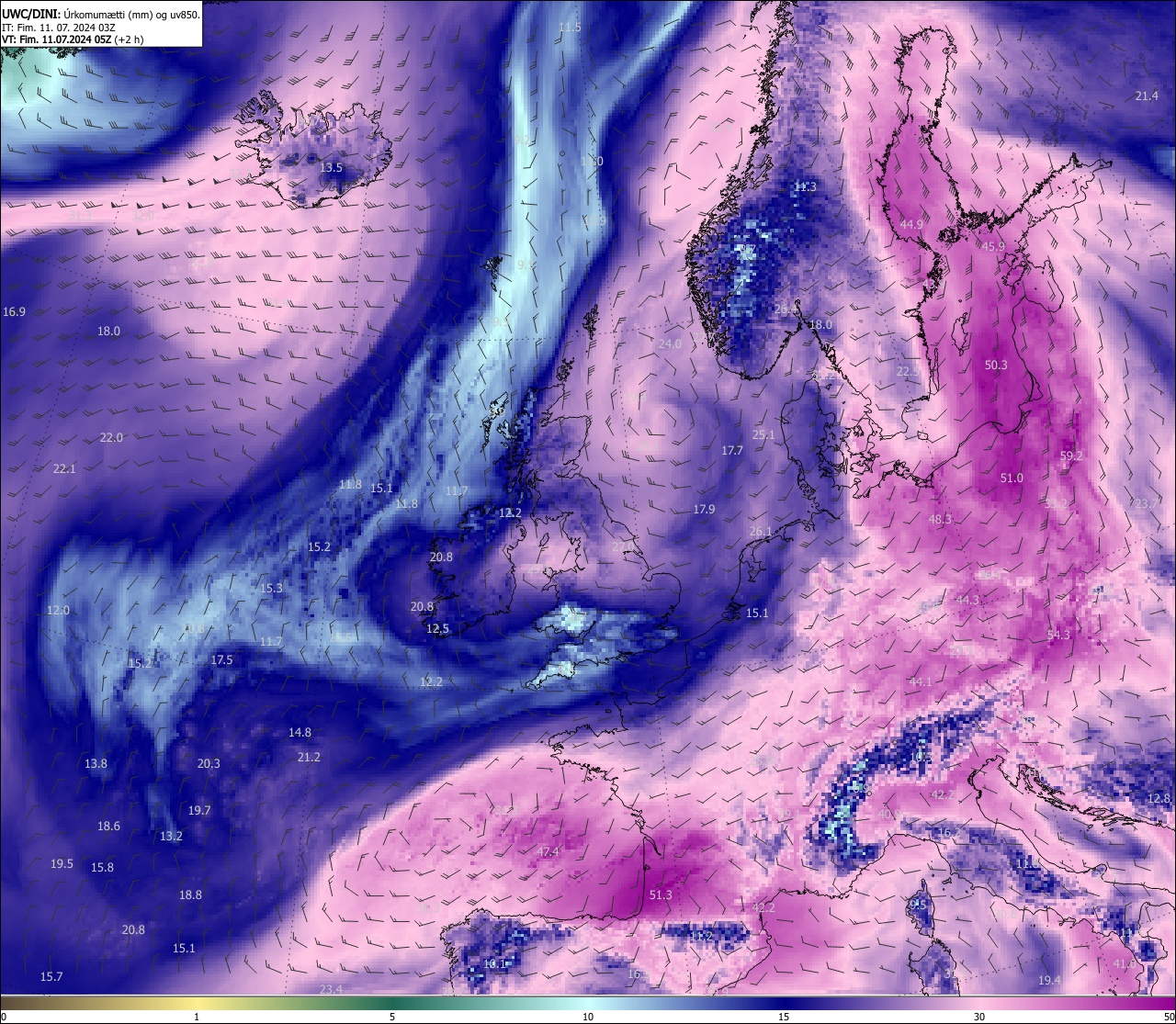Screen dimensions: 1176x1024
Task: Click the 'UWC/DINI: Úrkomumætti (mm) og uv850.' title text
Action: tap(101, 15)
